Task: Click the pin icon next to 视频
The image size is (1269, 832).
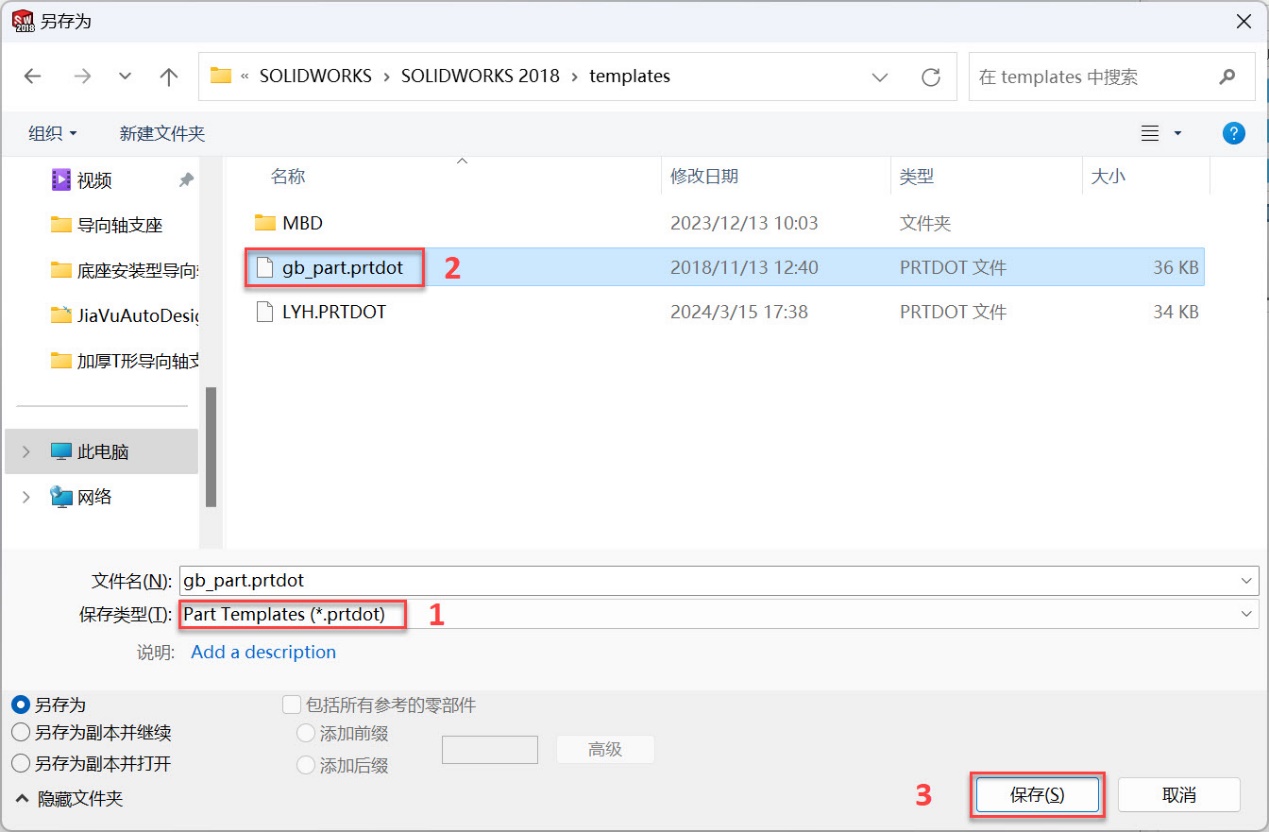Action: point(186,180)
